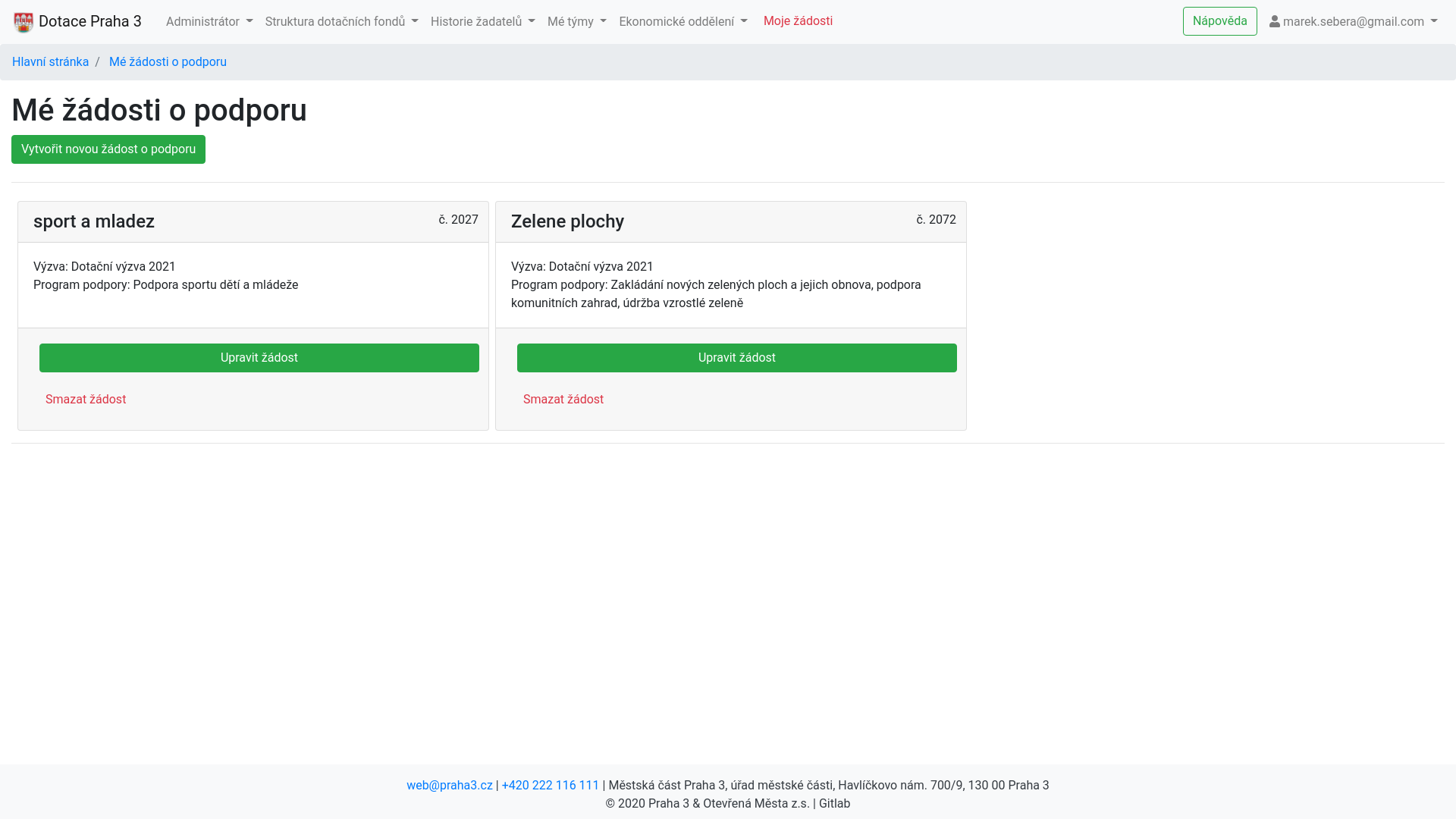Click the Praha 3 coat of arms logo
Viewport: 1456px width, 819px height.
tap(24, 22)
